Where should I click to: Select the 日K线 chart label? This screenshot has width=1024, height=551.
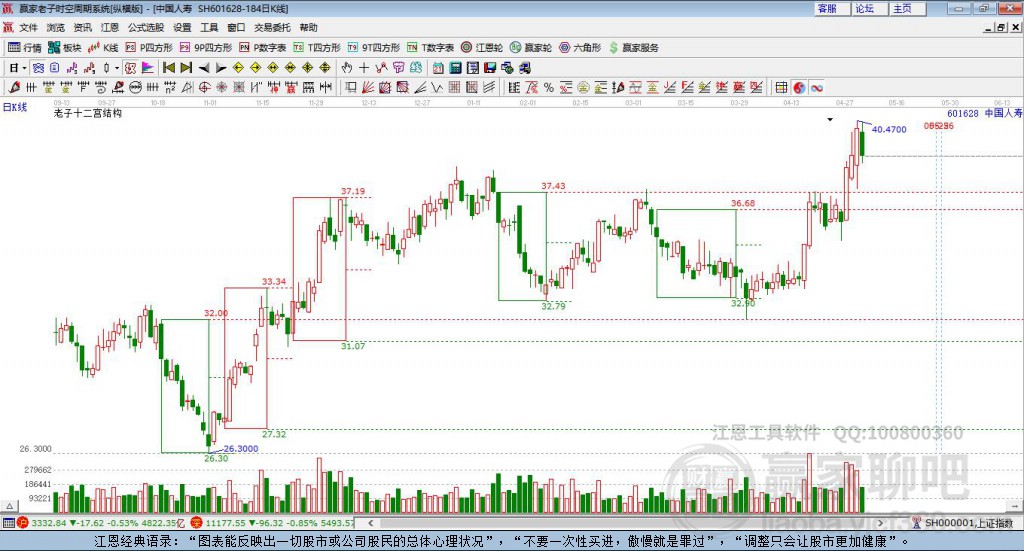(x=15, y=107)
